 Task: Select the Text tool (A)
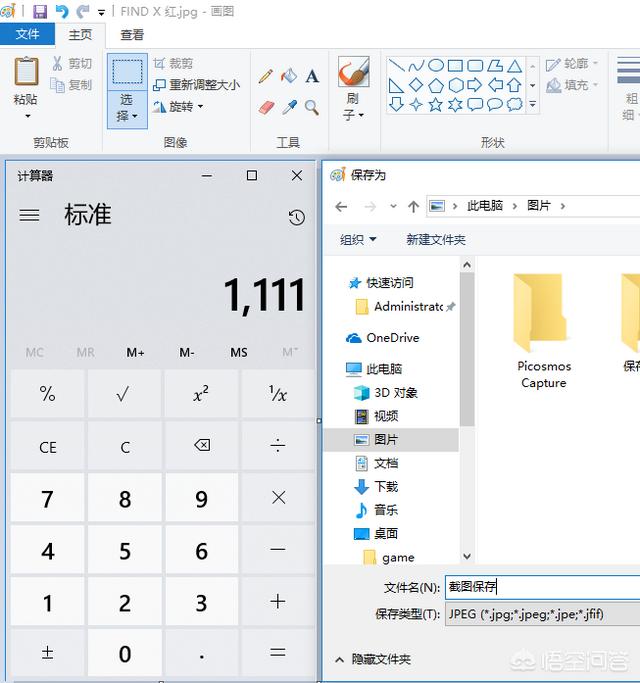click(312, 76)
